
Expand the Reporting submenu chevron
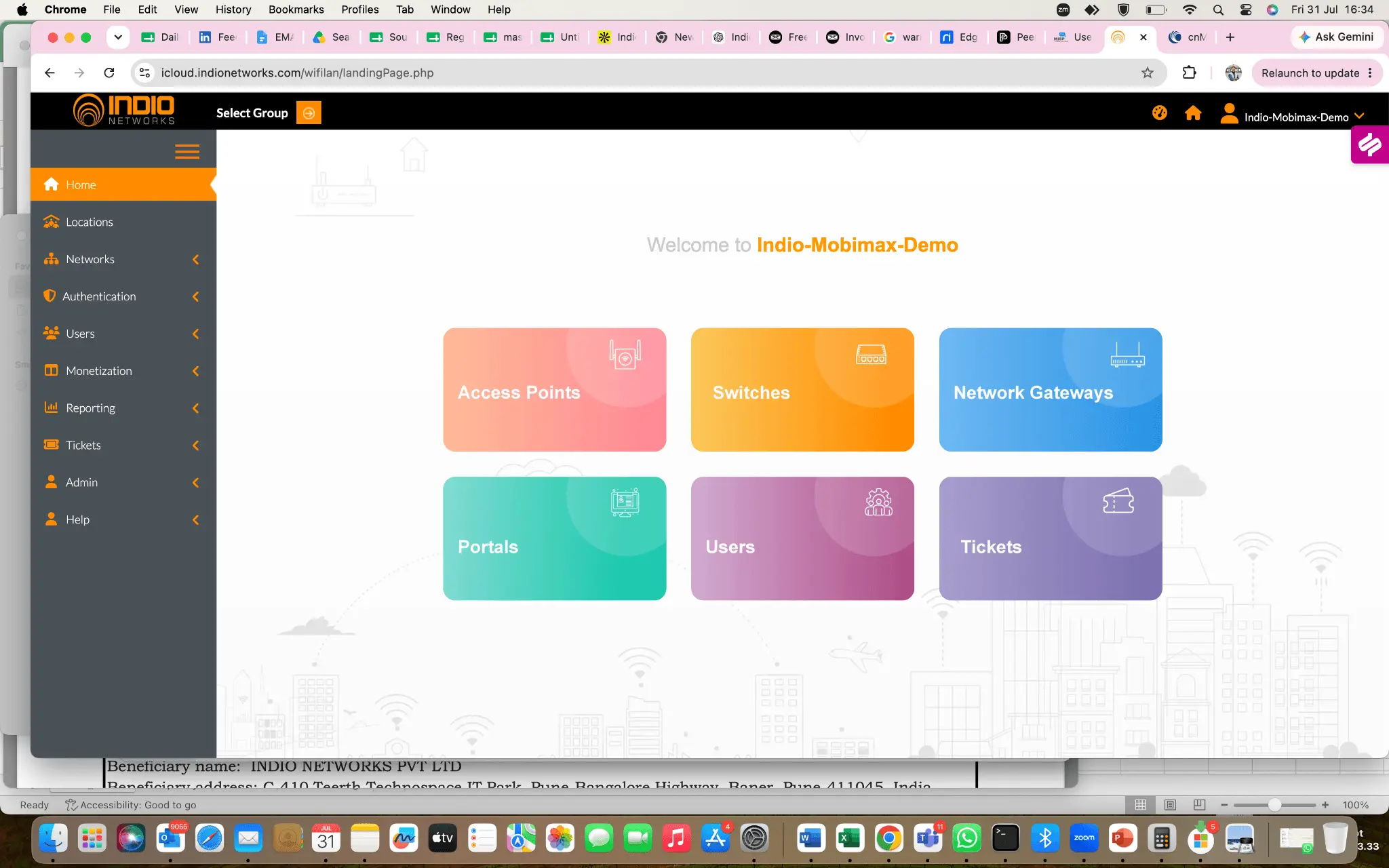click(196, 408)
